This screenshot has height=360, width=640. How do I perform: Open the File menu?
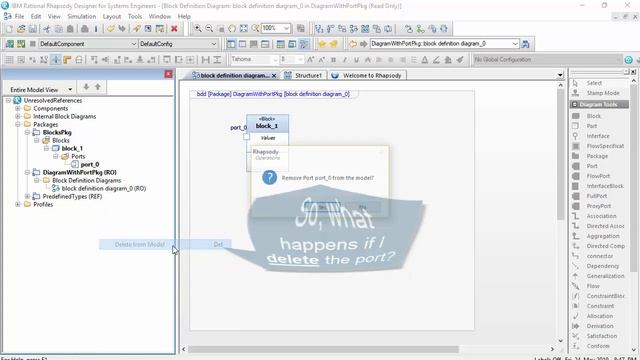[19, 17]
